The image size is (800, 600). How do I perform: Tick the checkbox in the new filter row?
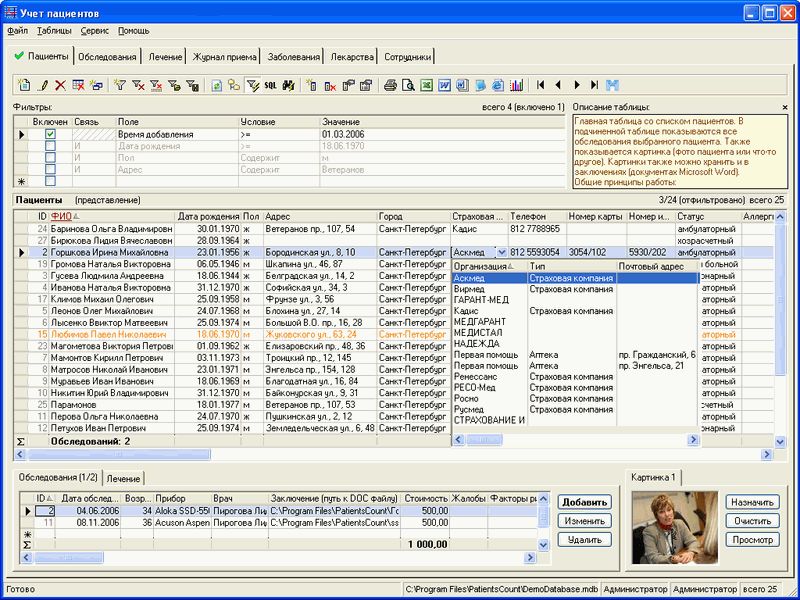pos(50,181)
